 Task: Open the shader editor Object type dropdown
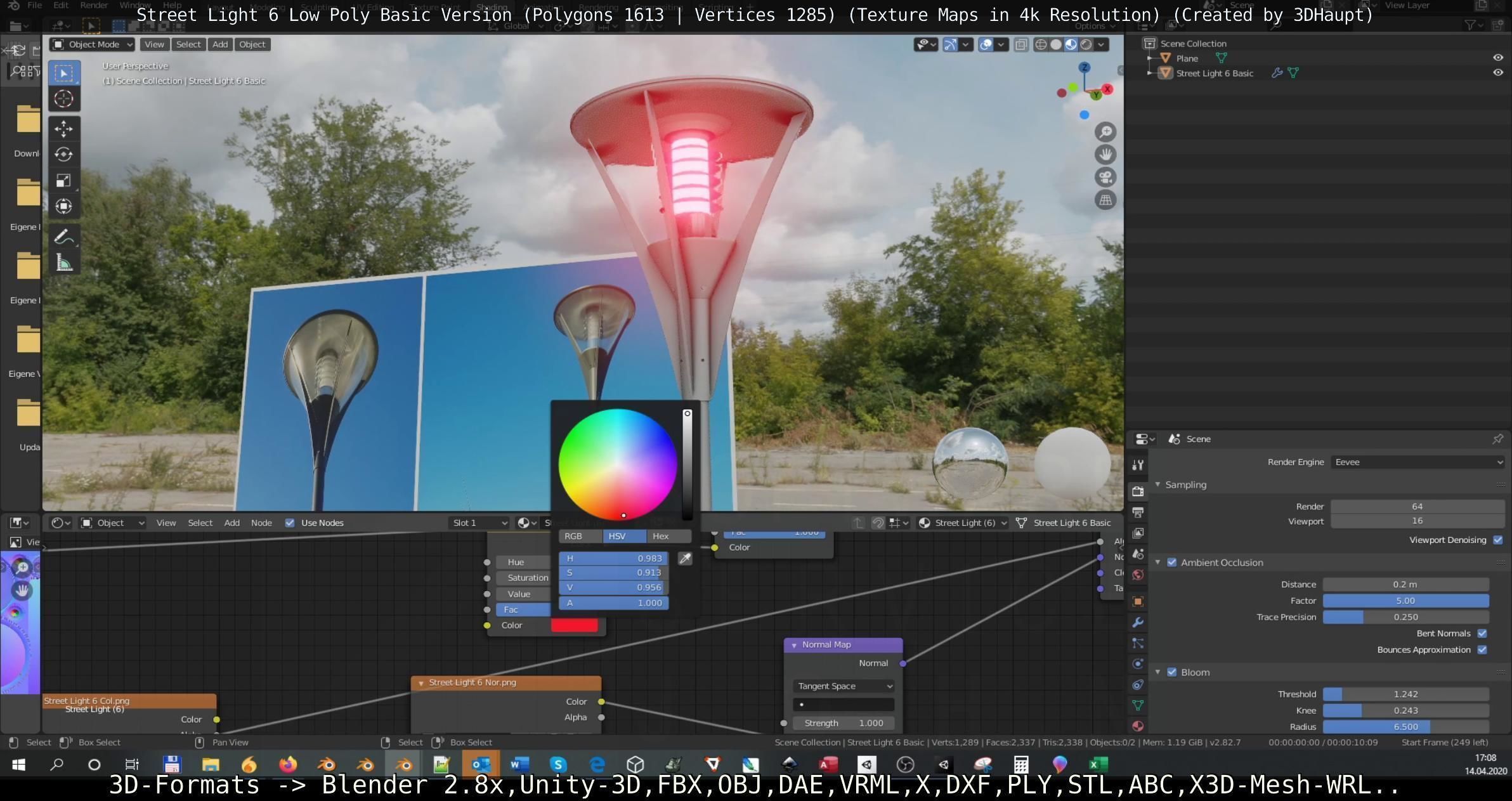pyautogui.click(x=112, y=523)
